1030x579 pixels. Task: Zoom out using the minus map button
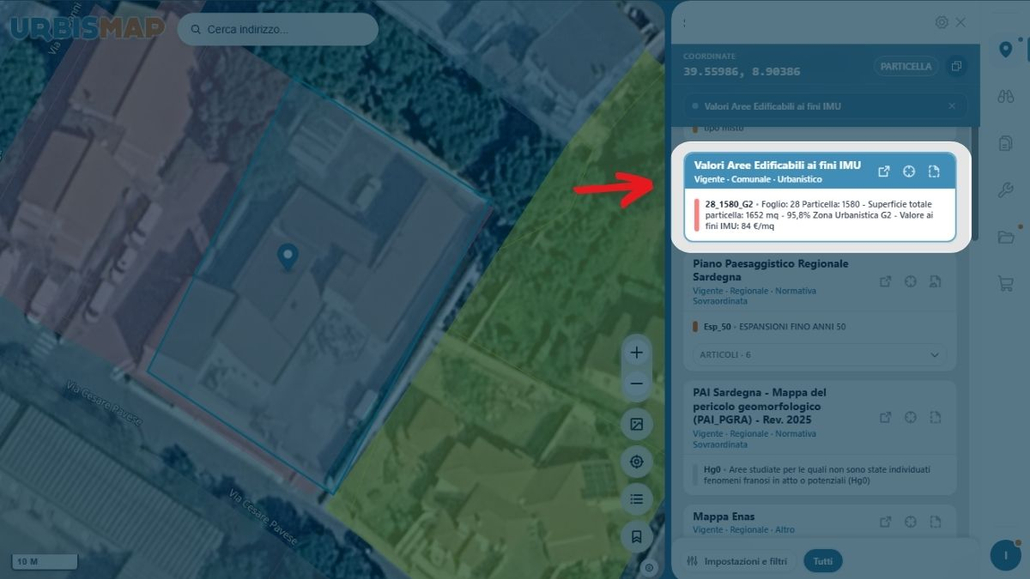click(637, 384)
